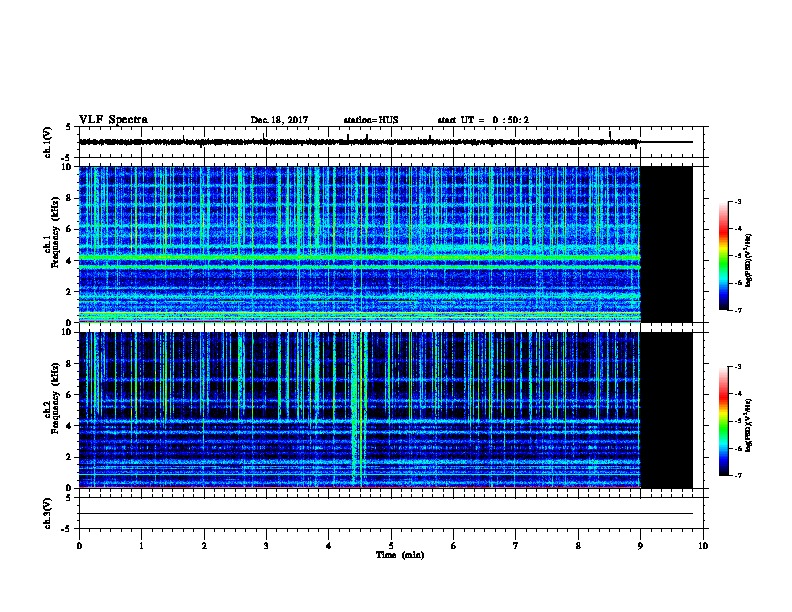Click the 'ch.3(V)' waveform axis label
Screen dimensions: 792x612
point(48,513)
